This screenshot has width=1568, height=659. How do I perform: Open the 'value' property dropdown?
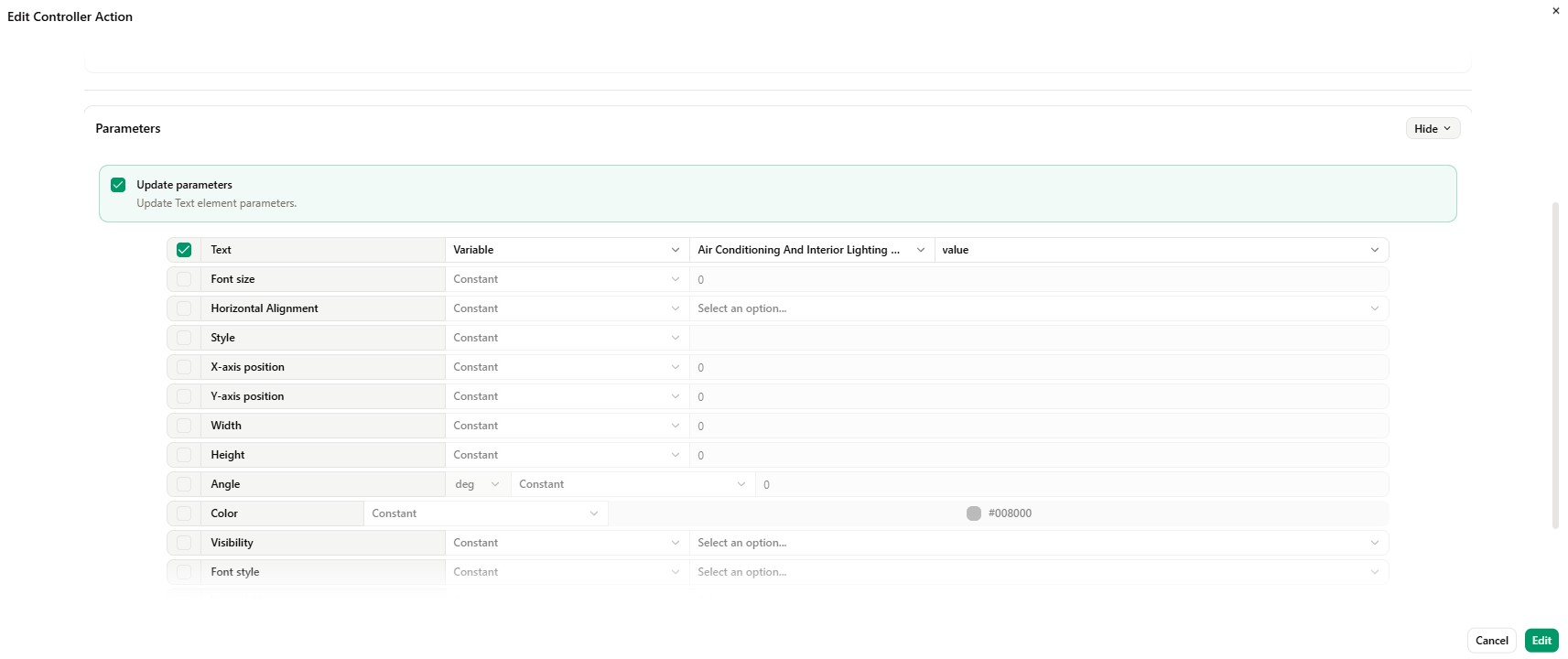click(x=1161, y=250)
